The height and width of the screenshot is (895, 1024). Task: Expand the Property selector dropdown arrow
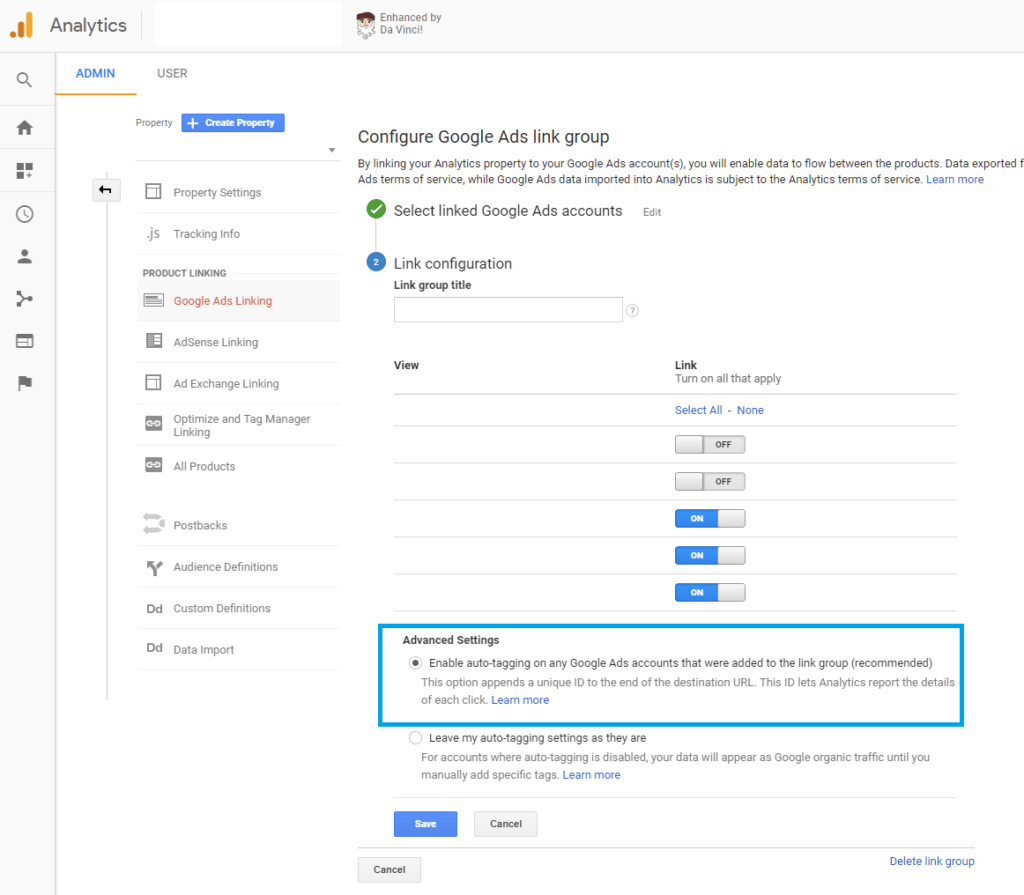click(x=332, y=150)
